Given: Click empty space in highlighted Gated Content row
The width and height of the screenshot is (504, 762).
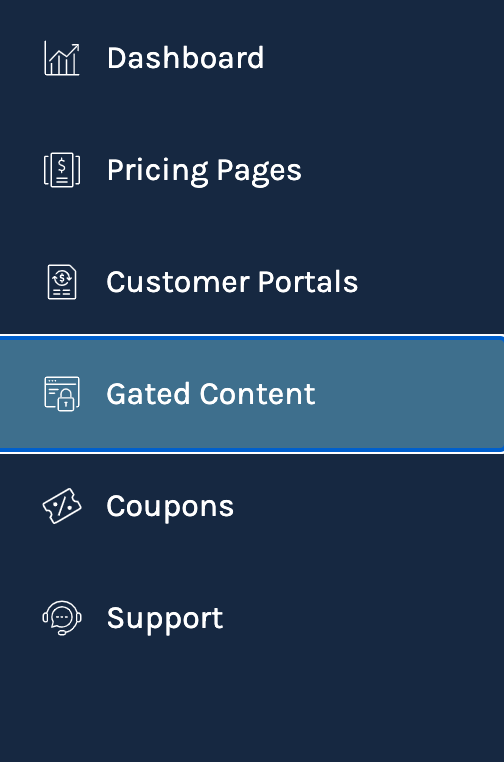Looking at the screenshot, I should 413,394.
